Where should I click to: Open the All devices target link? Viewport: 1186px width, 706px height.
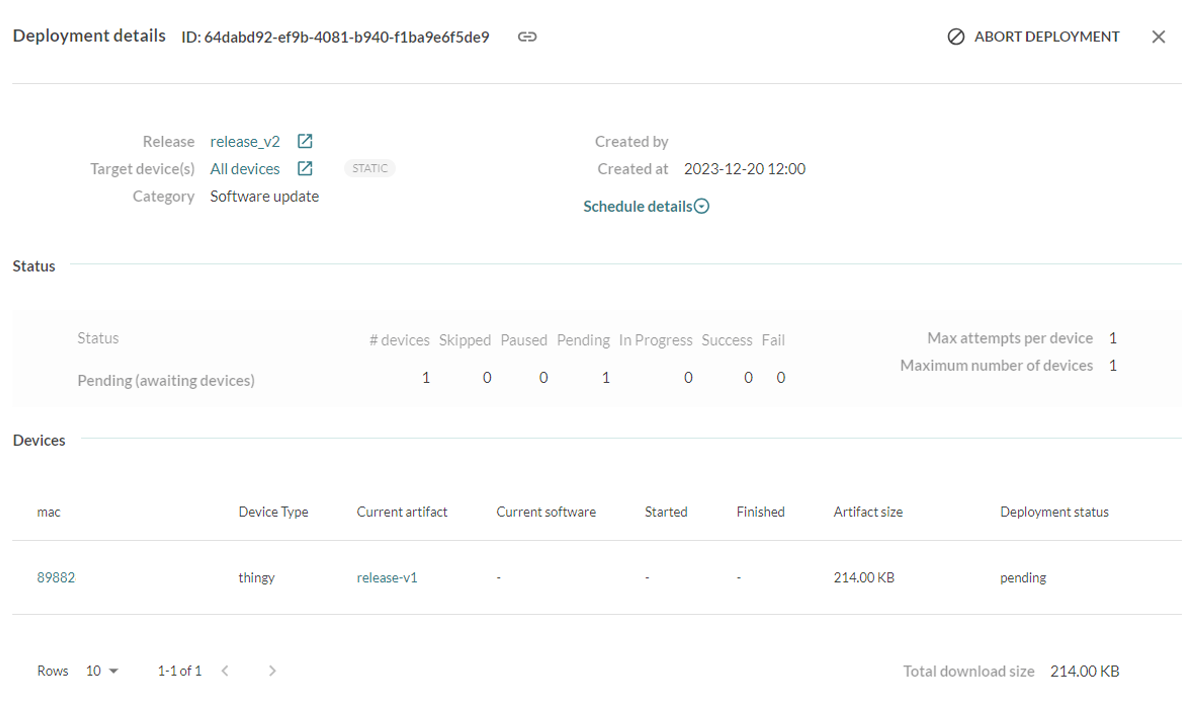click(x=245, y=169)
